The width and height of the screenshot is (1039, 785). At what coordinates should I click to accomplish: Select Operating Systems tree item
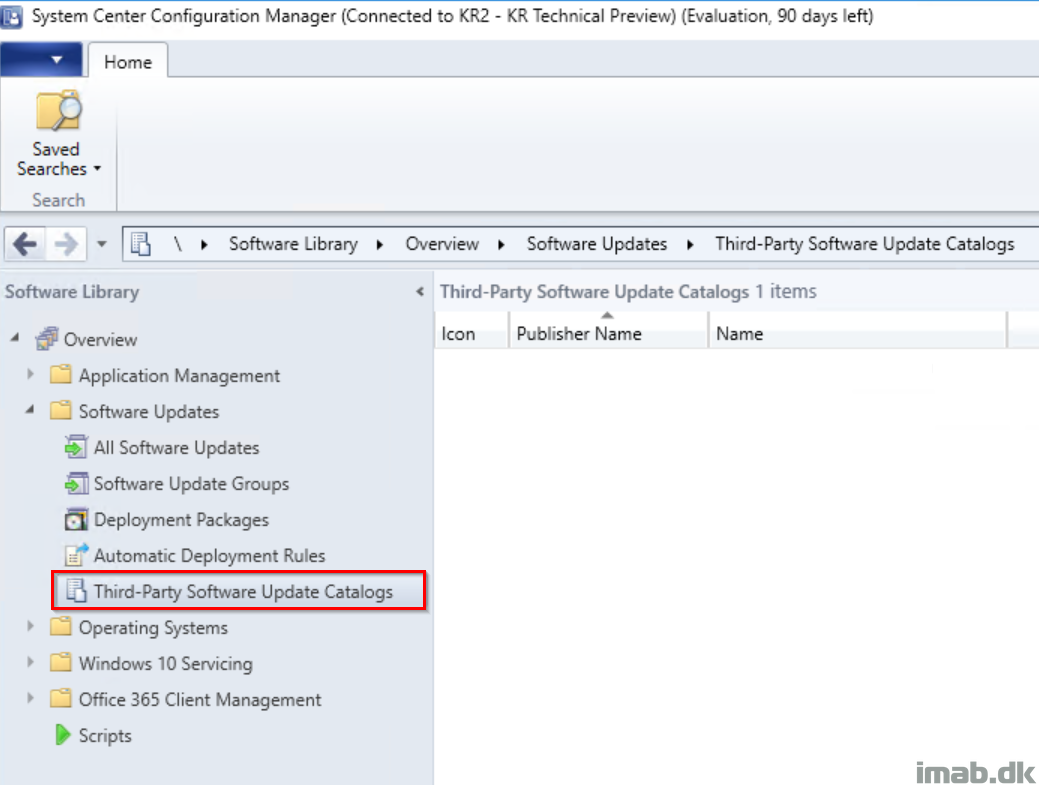pyautogui.click(x=153, y=628)
